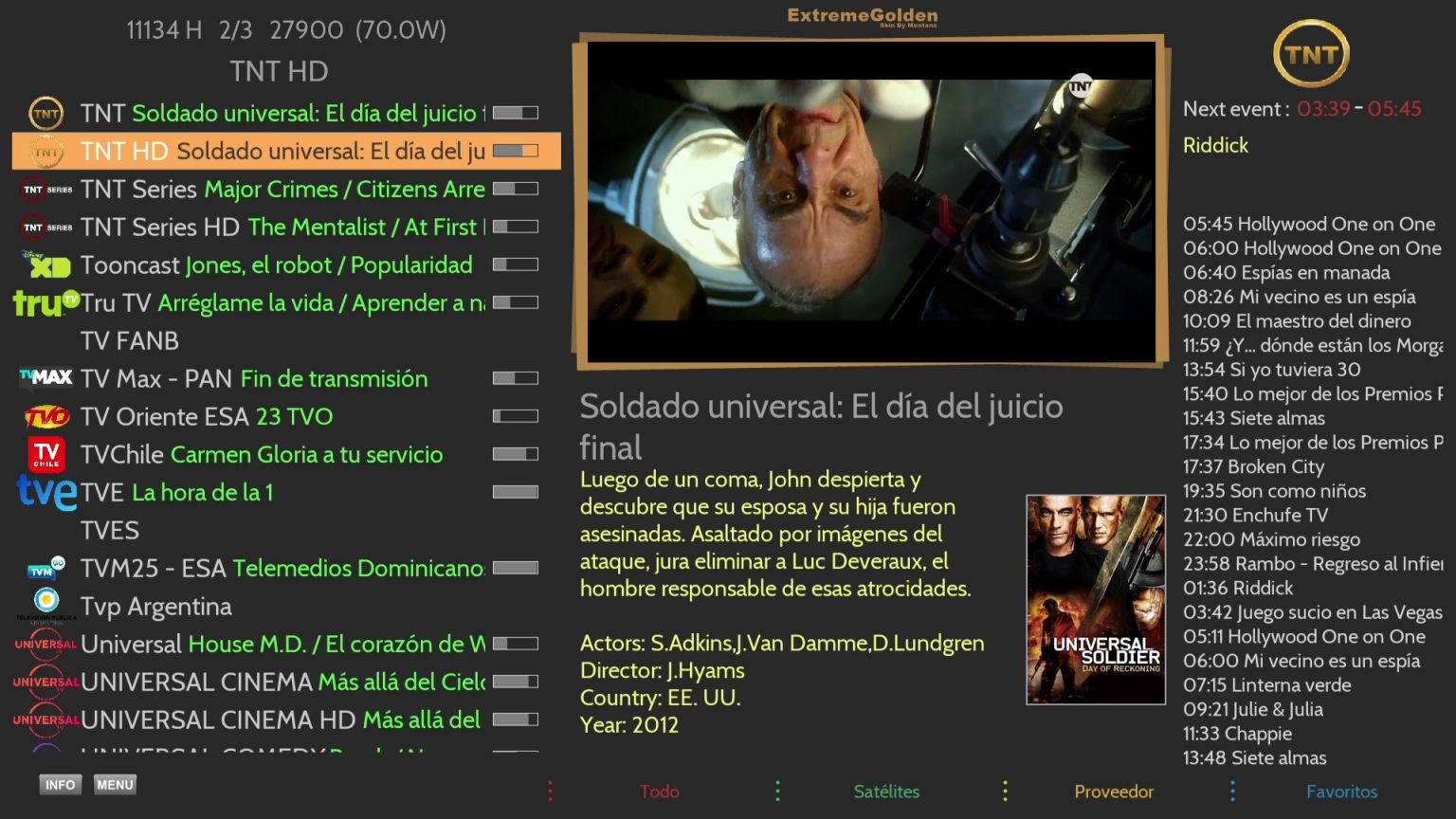This screenshot has height=819, width=1456.
Task: Click the UNIVERSAL CINEMA HD logo
Action: (46, 720)
